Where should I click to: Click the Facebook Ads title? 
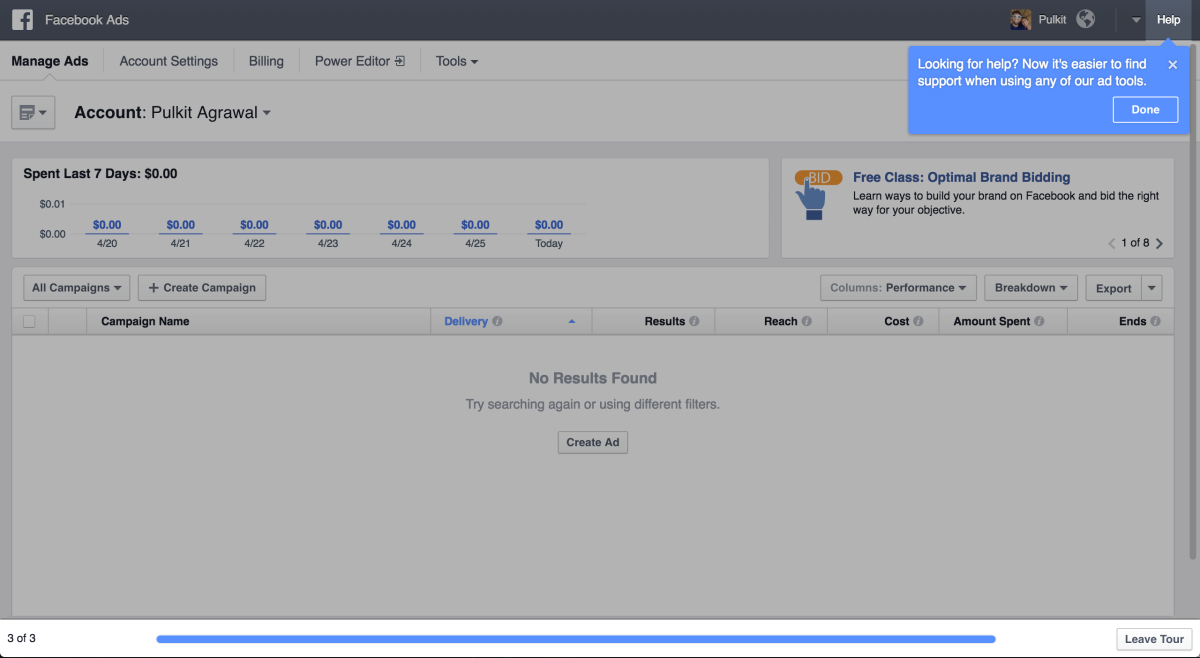tap(87, 20)
